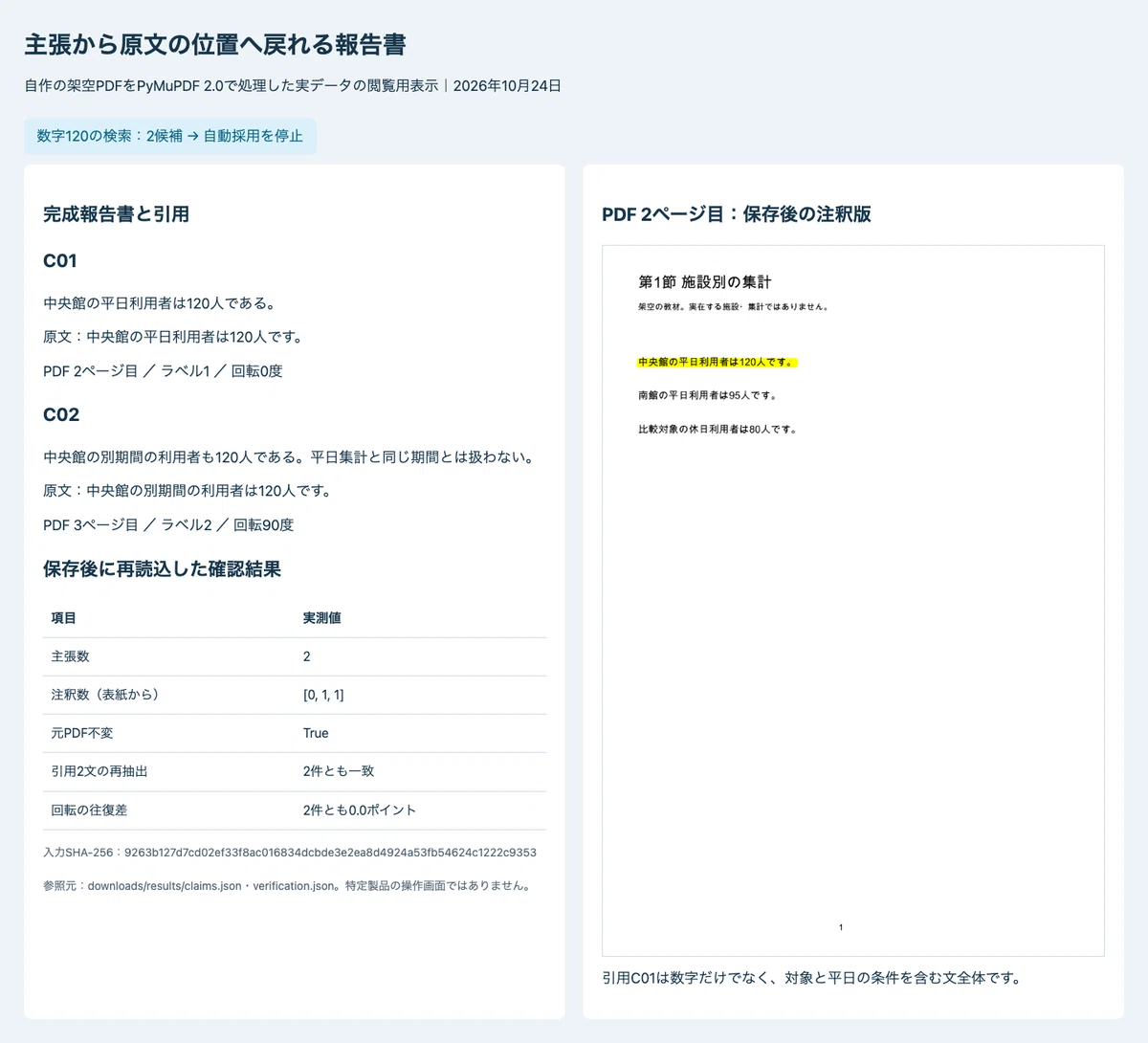The height and width of the screenshot is (1043, 1148).
Task: Click PDF heading 第1節 施設別の集計
Action: point(704,282)
